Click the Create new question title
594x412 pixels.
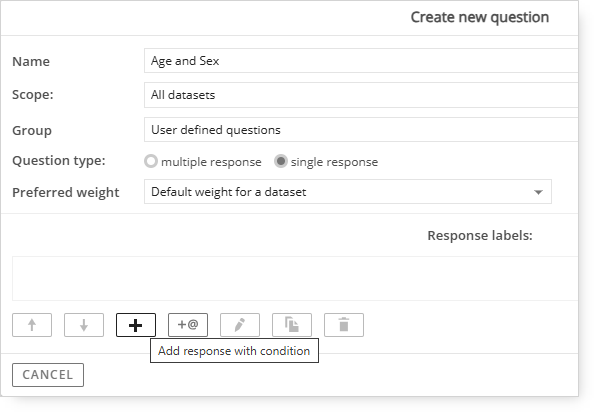coord(480,17)
